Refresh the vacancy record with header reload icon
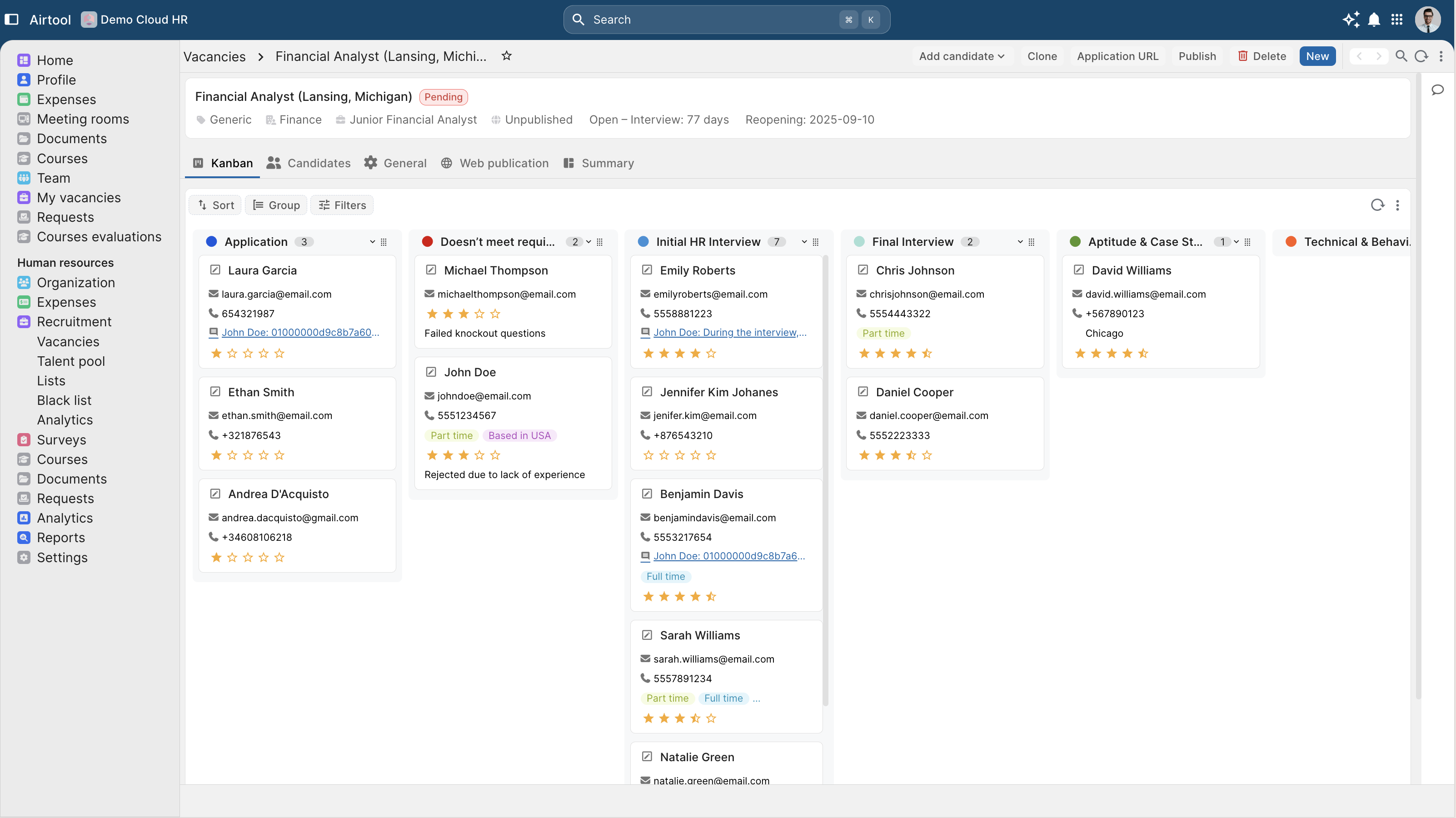The height and width of the screenshot is (818, 1456). (1421, 56)
